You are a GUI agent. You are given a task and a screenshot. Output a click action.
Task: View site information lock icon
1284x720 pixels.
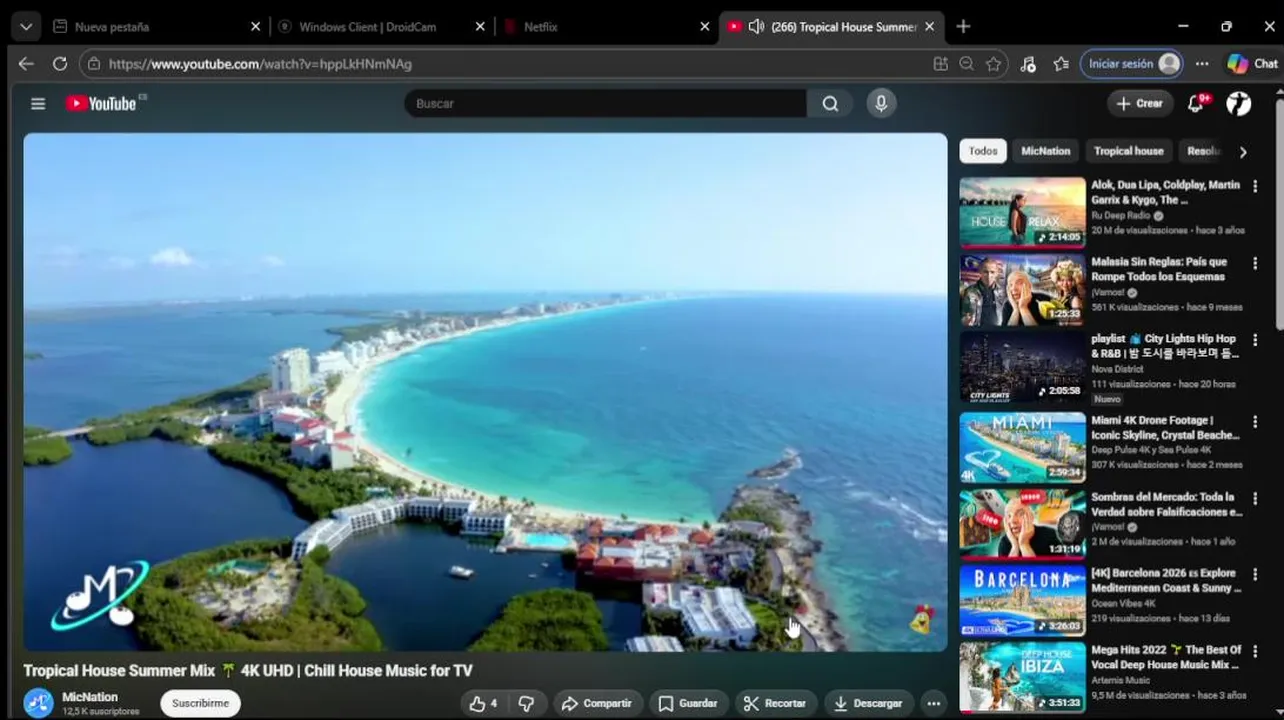(x=93, y=64)
